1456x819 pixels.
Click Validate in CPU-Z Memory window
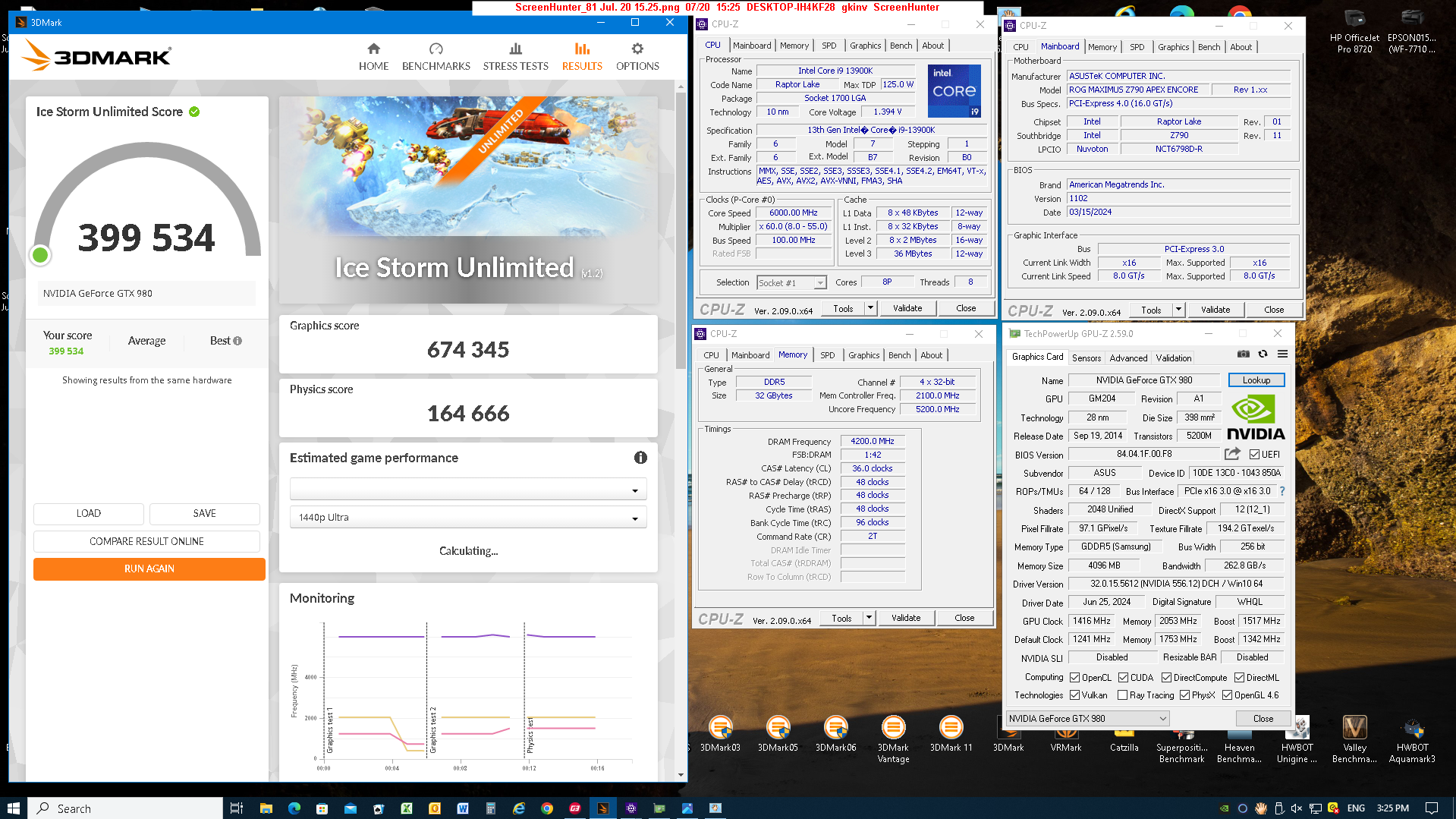(906, 618)
